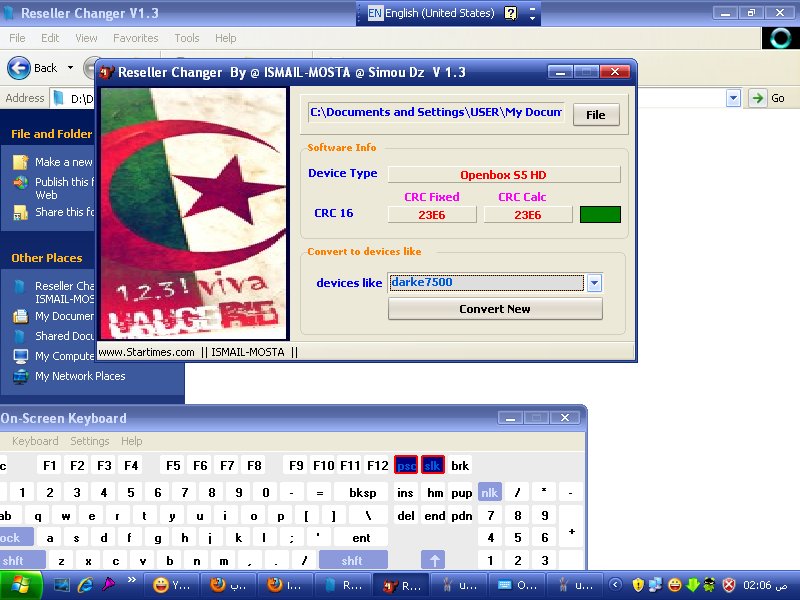
Task: Launch Internet Explorer from quick launch
Action: point(85,585)
